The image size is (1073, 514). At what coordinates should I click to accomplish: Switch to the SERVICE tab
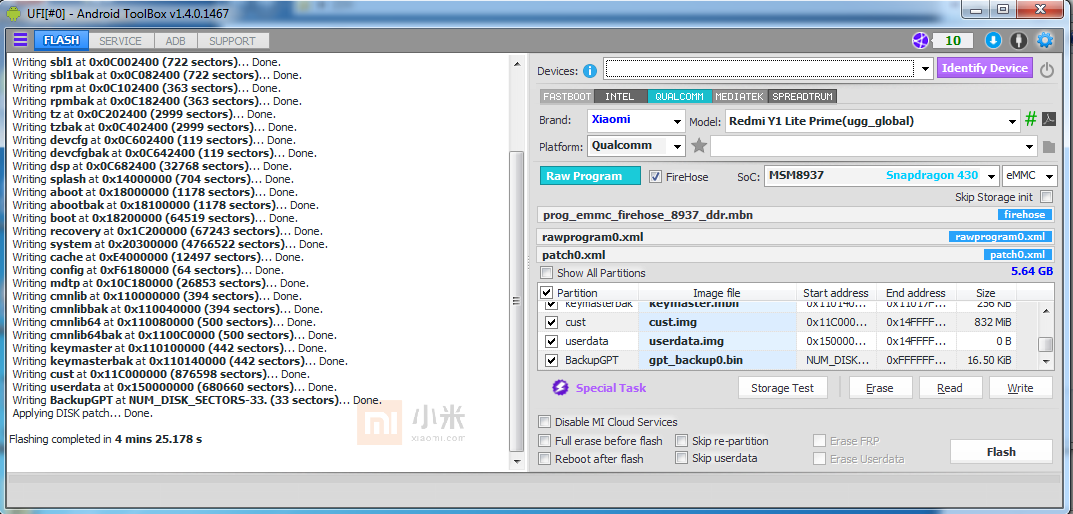(120, 40)
